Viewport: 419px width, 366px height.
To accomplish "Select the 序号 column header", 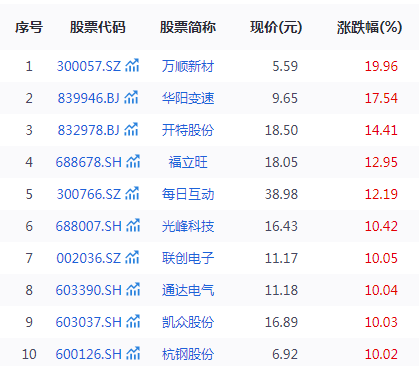I will [x=29, y=27].
